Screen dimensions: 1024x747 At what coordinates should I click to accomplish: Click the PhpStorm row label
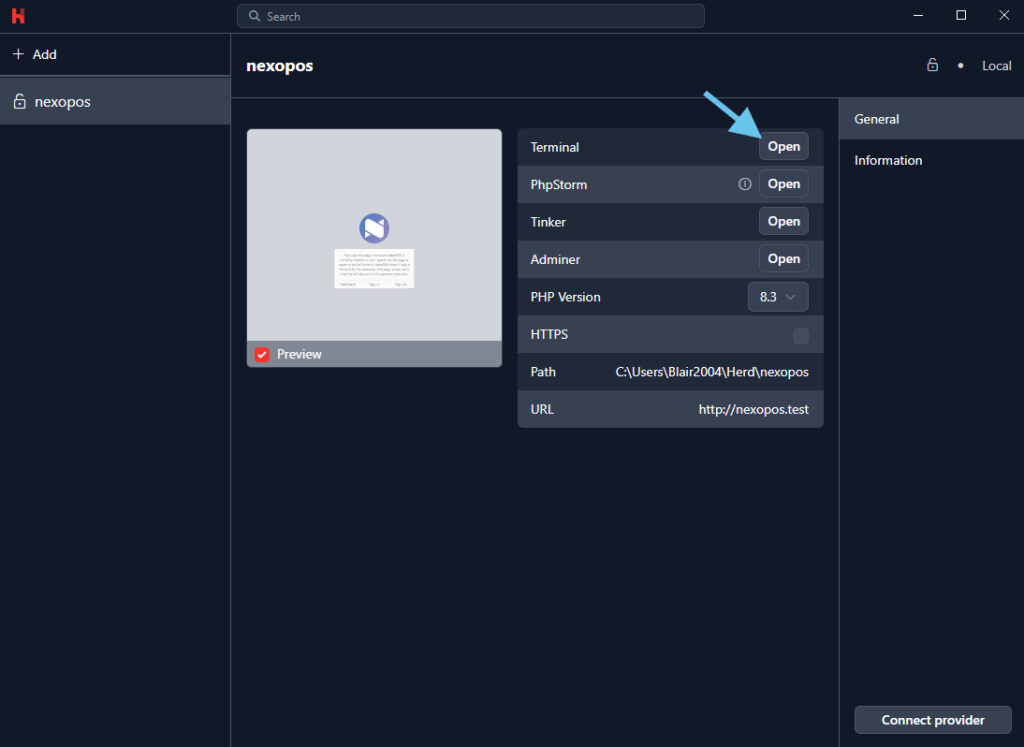[558, 184]
